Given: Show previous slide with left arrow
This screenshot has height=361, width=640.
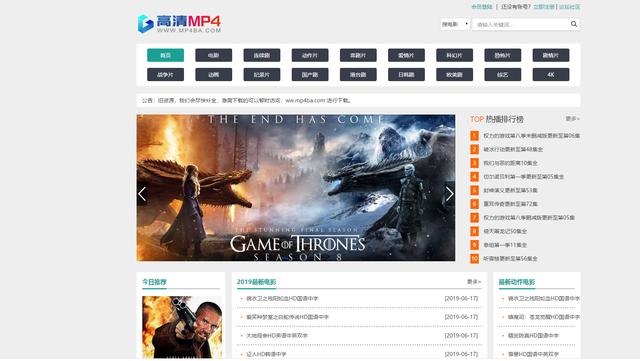Looking at the screenshot, I should click(x=142, y=194).
